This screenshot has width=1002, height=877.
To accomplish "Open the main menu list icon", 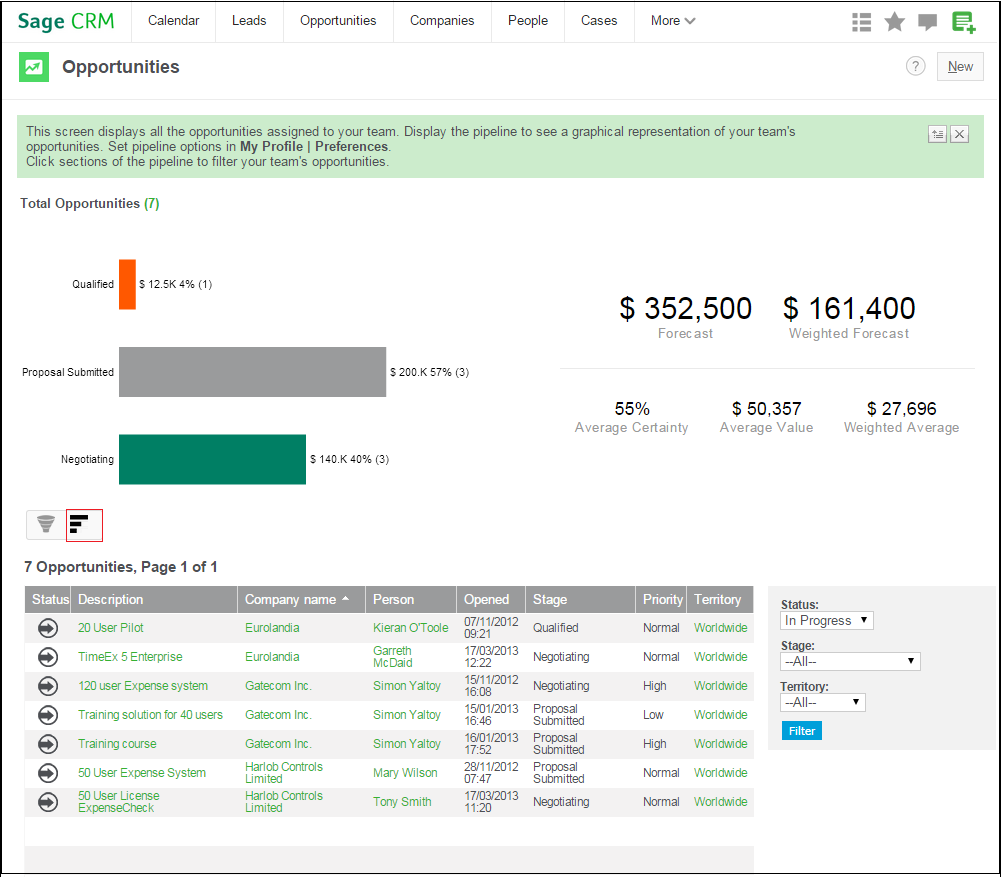I will (x=861, y=22).
